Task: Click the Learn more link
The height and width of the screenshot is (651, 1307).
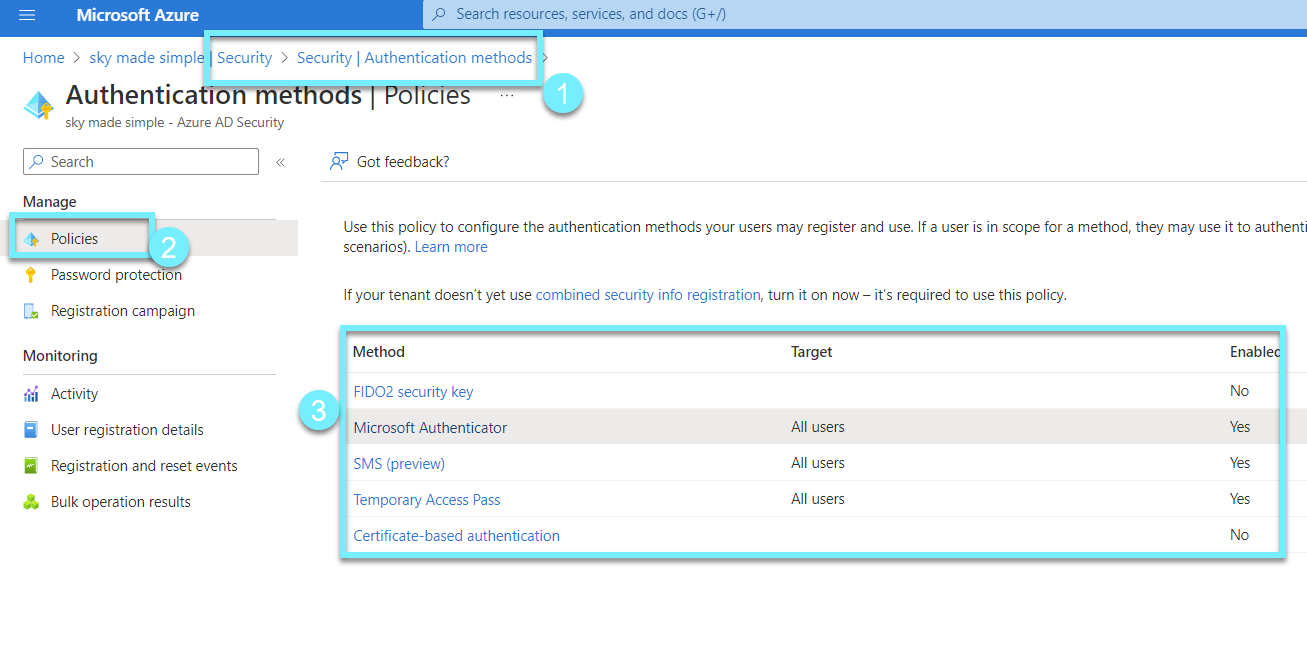Action: coord(451,247)
